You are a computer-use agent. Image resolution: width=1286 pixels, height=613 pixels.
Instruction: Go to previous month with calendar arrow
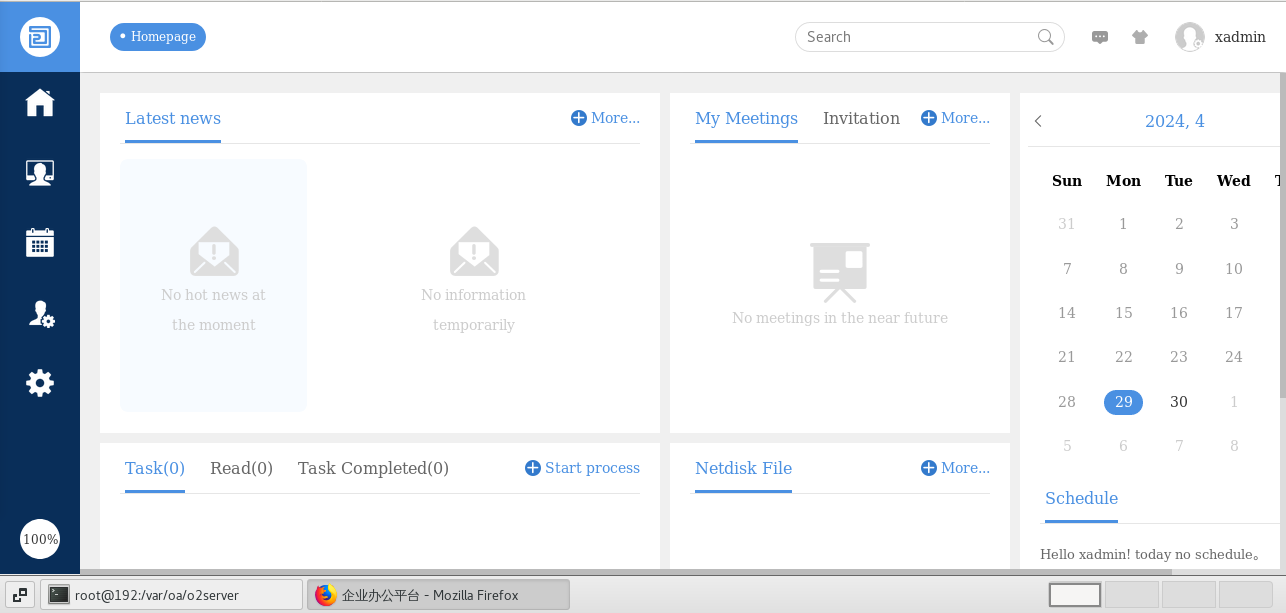[x=1038, y=121]
